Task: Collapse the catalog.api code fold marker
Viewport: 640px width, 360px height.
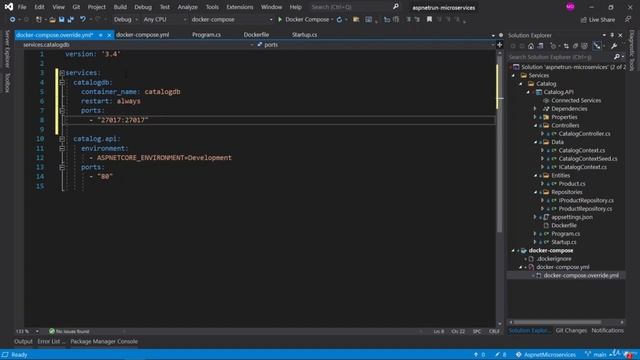Action: coord(62,139)
